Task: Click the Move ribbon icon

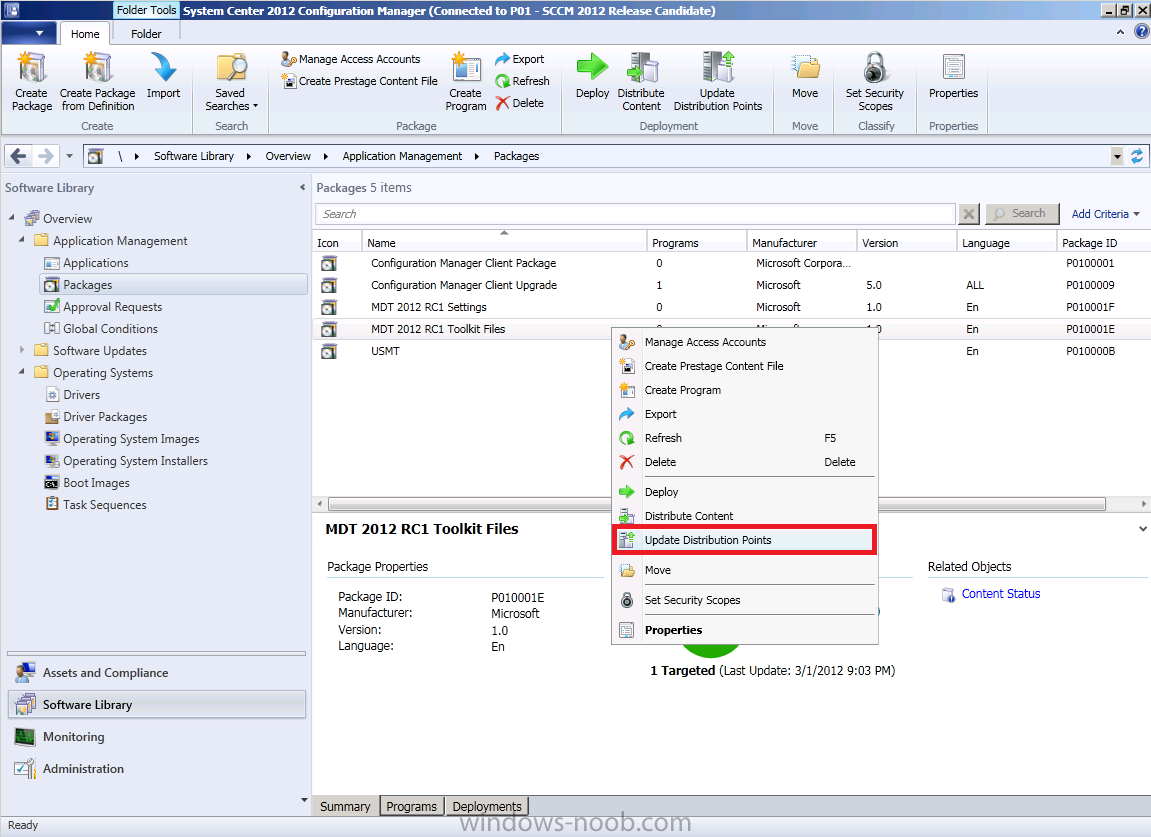Action: click(x=805, y=75)
